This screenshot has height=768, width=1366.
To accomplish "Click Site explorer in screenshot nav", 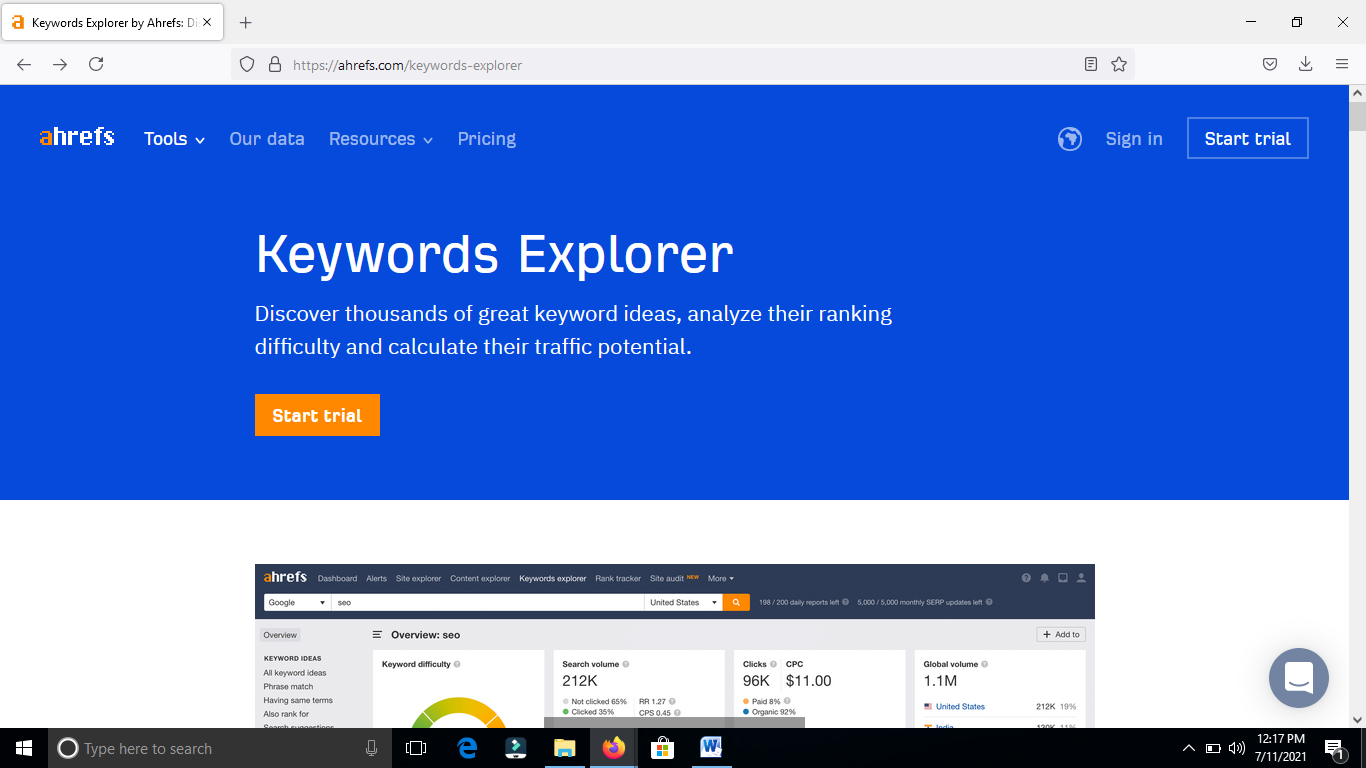I will [x=418, y=578].
